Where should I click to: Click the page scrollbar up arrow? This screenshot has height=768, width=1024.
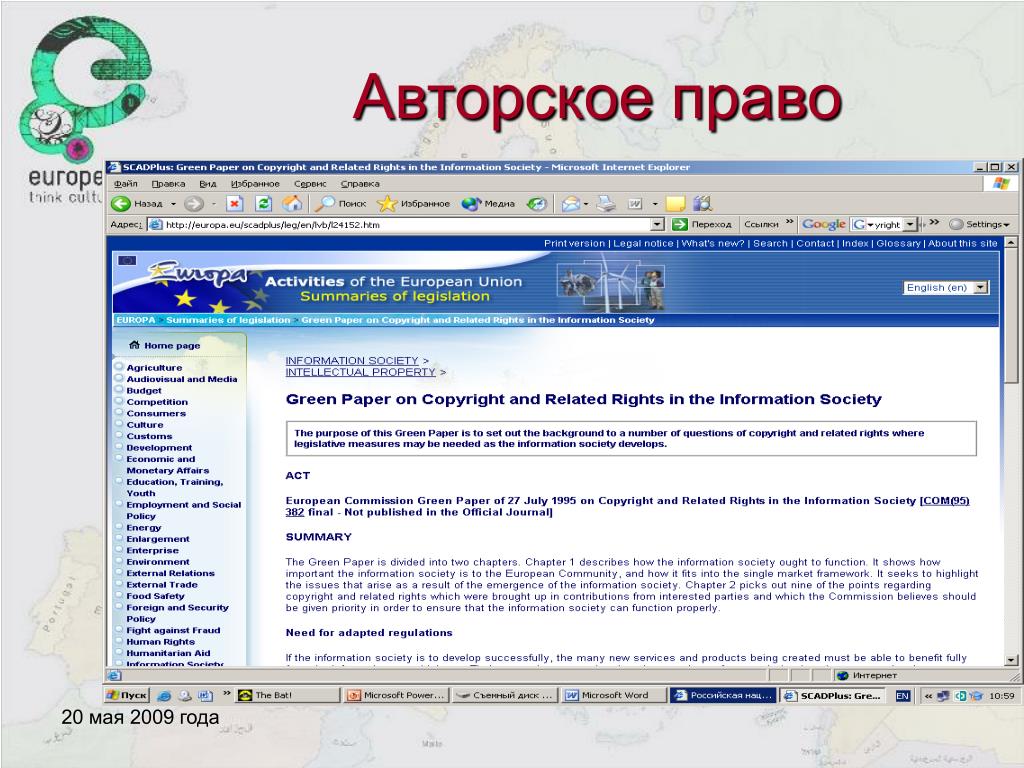click(x=1011, y=243)
